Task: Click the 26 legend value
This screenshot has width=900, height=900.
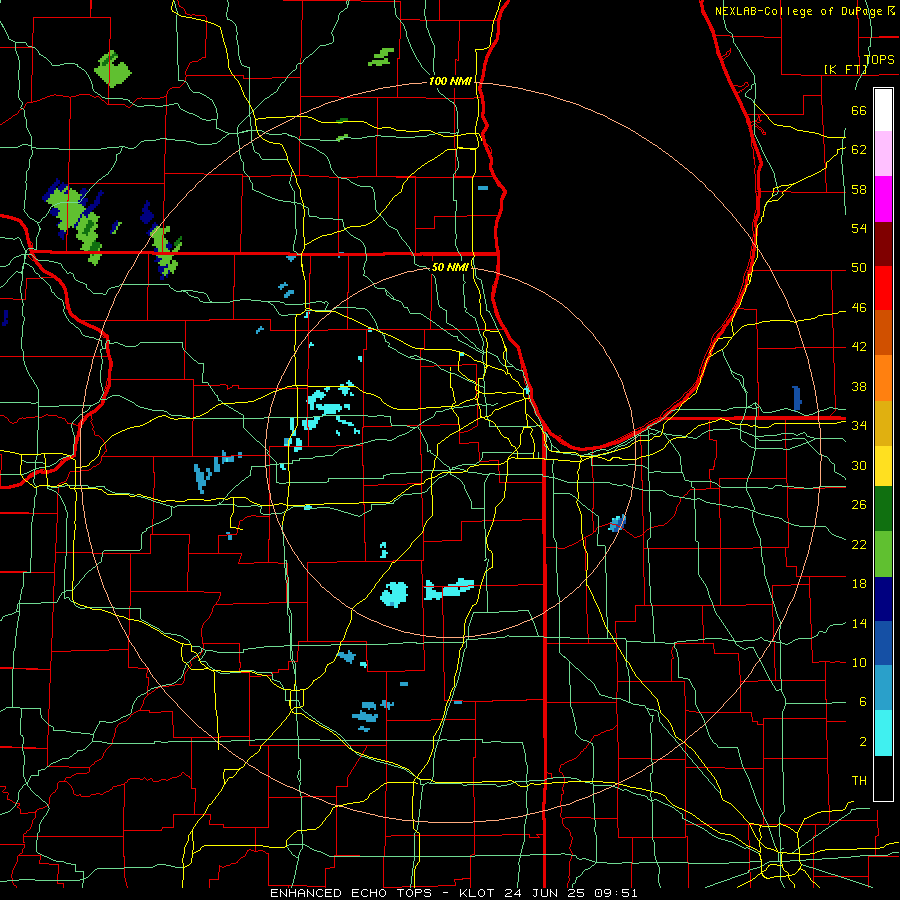Action: point(859,505)
